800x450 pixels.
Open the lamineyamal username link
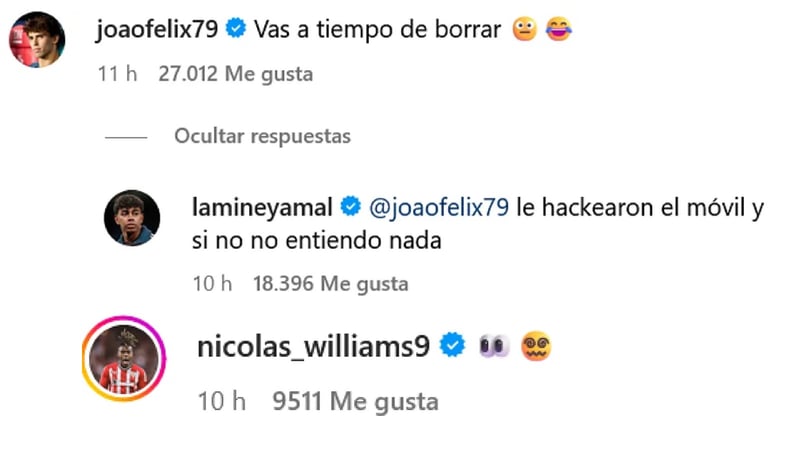262,207
